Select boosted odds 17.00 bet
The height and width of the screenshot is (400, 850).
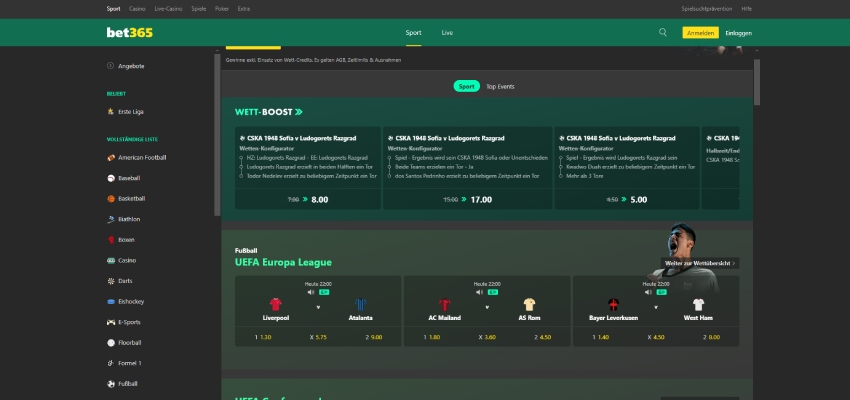pos(467,199)
